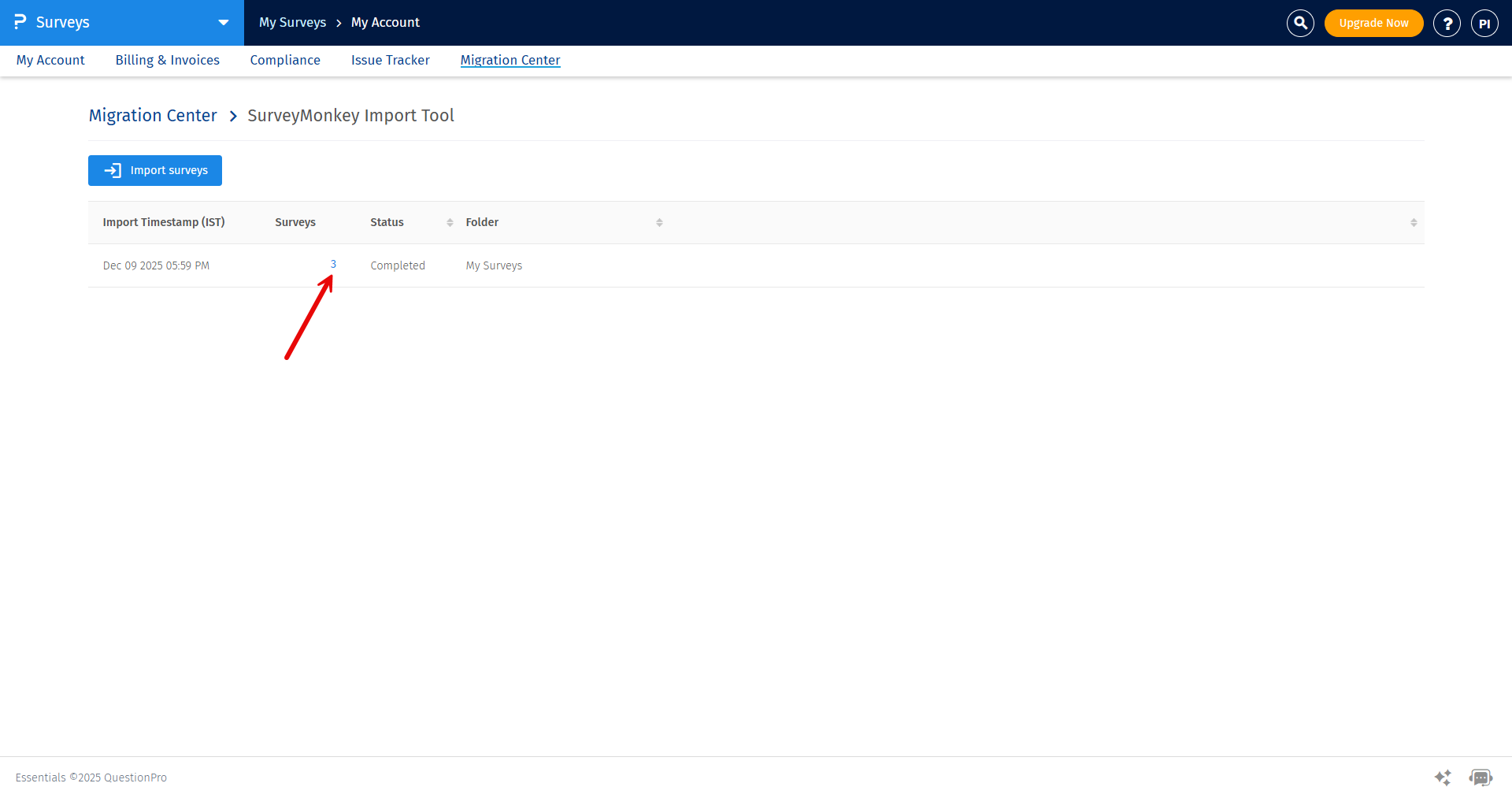
Task: Switch to My Account tab
Action: pos(50,60)
